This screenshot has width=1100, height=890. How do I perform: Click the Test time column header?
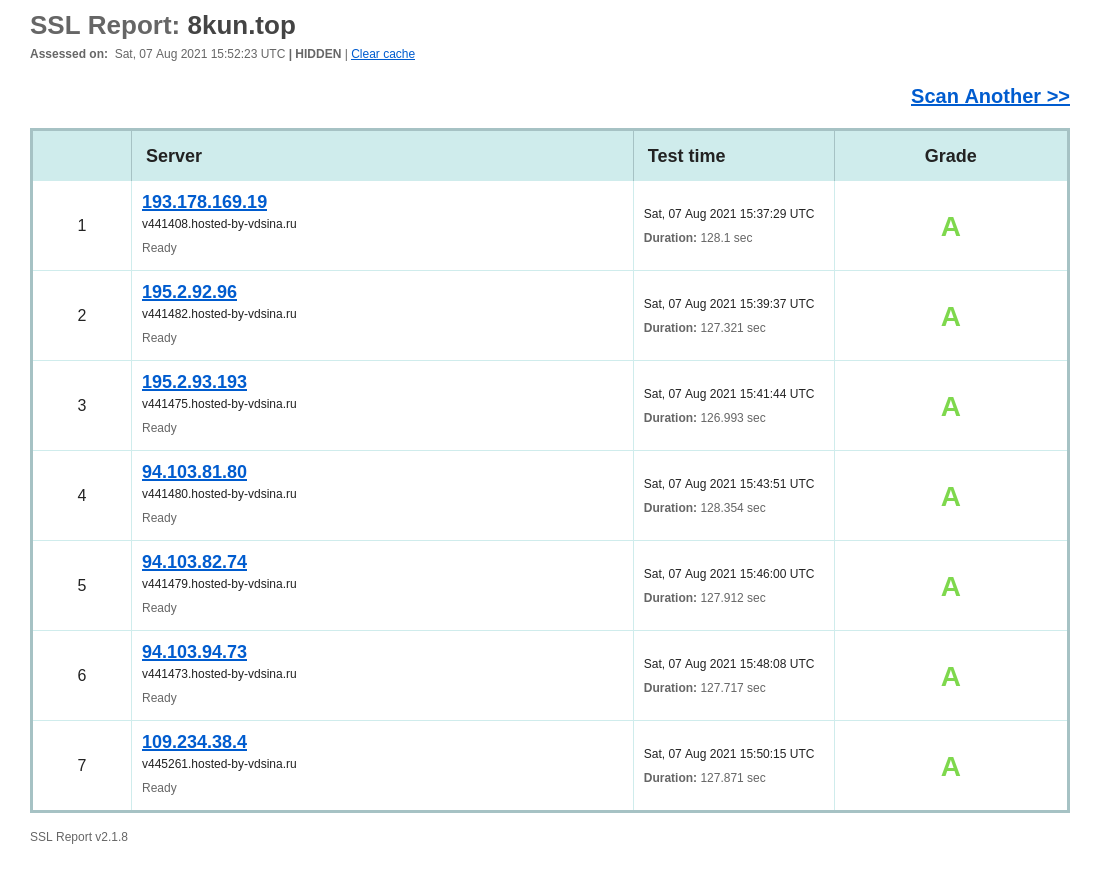tap(734, 156)
